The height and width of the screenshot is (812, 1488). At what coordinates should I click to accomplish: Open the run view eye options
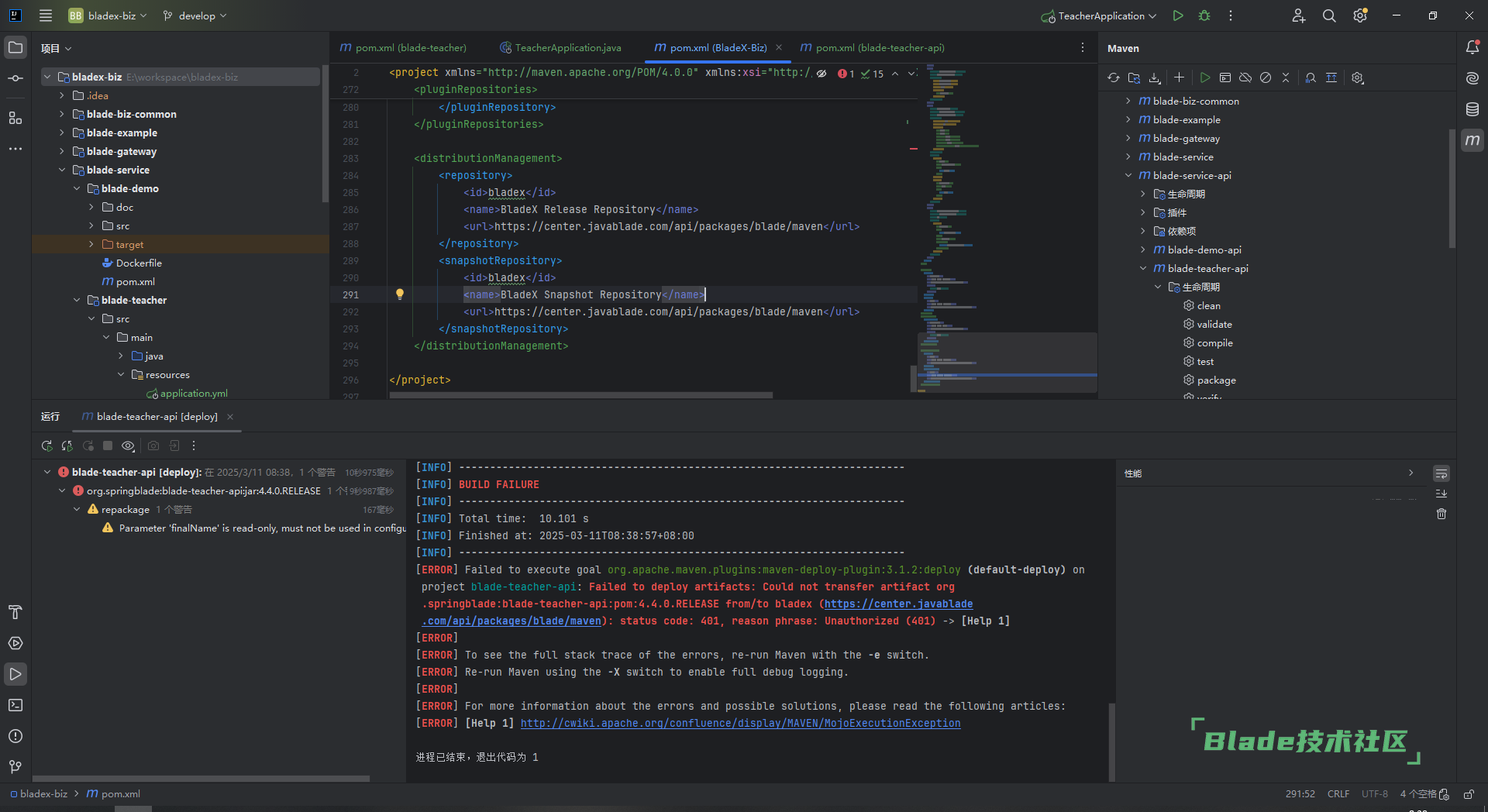point(129,446)
